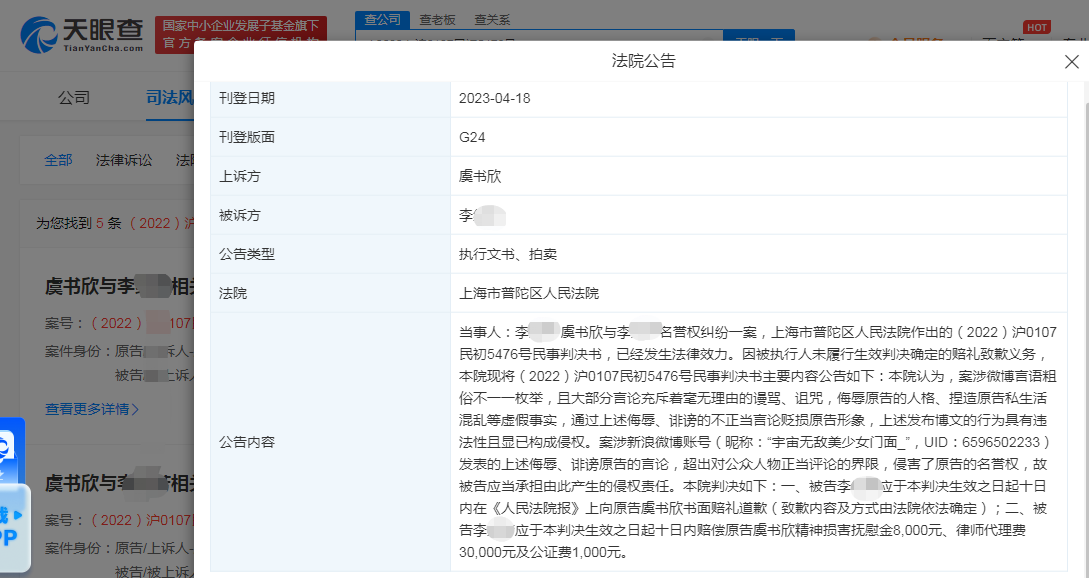The image size is (1089, 578).
Task: Select the 全部 filter
Action: 58,160
